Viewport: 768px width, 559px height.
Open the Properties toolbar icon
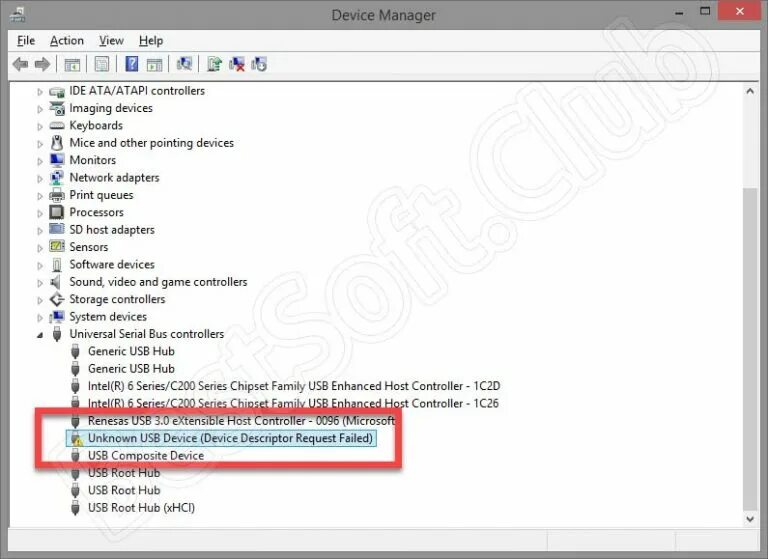[x=102, y=64]
